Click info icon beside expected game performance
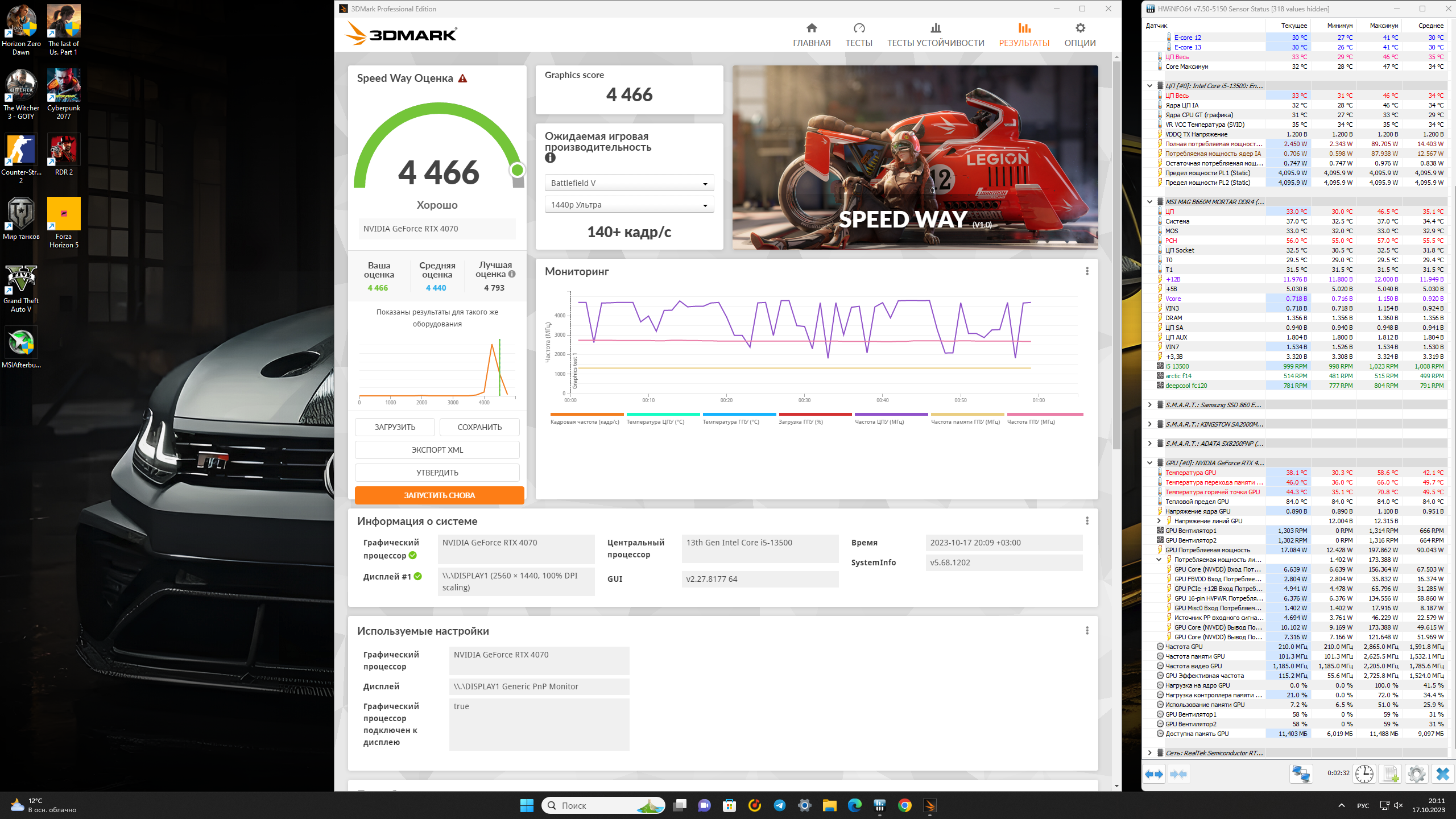The height and width of the screenshot is (819, 1456). coord(550,158)
